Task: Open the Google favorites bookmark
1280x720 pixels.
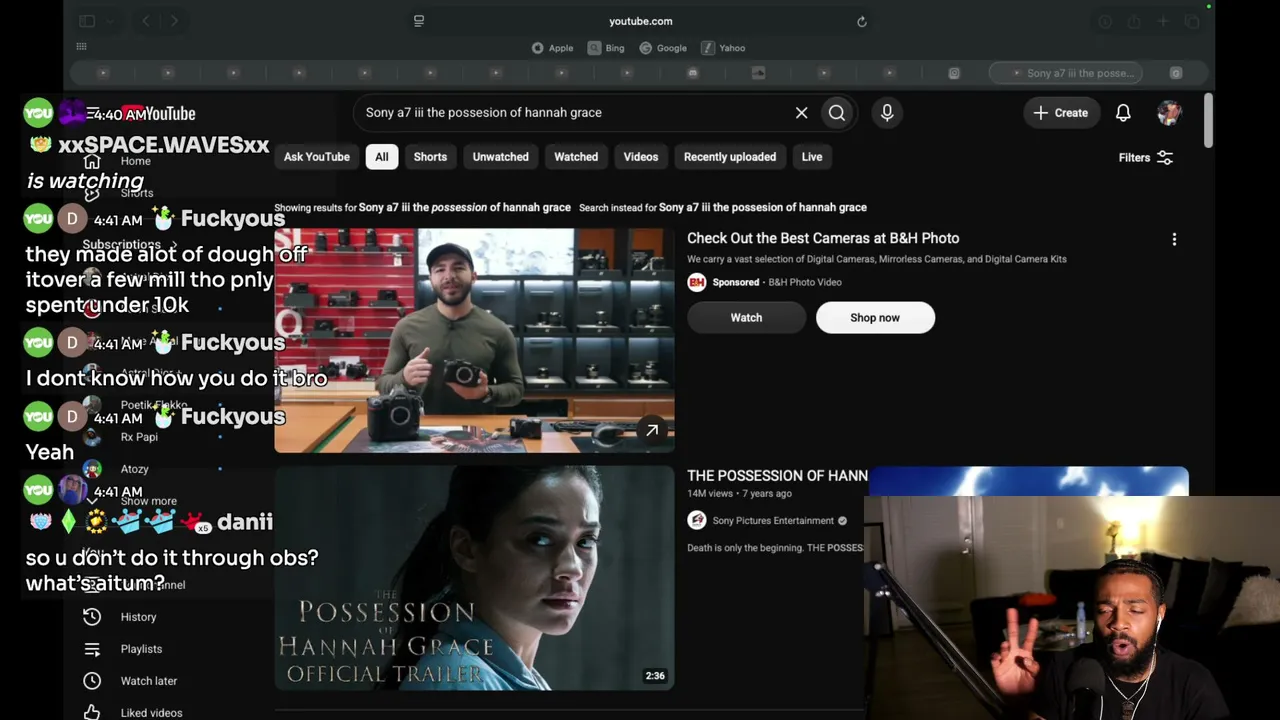Action: (663, 48)
